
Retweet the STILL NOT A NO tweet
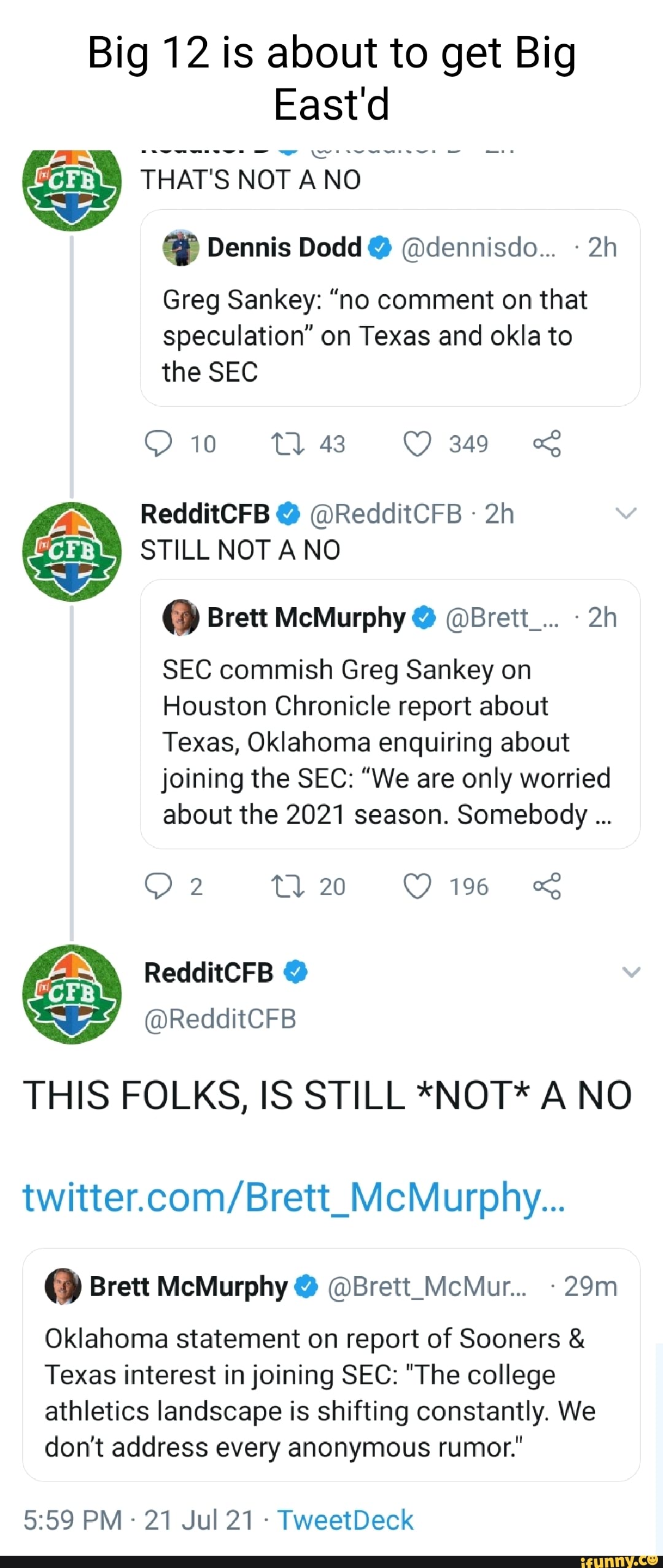pyautogui.click(x=288, y=886)
